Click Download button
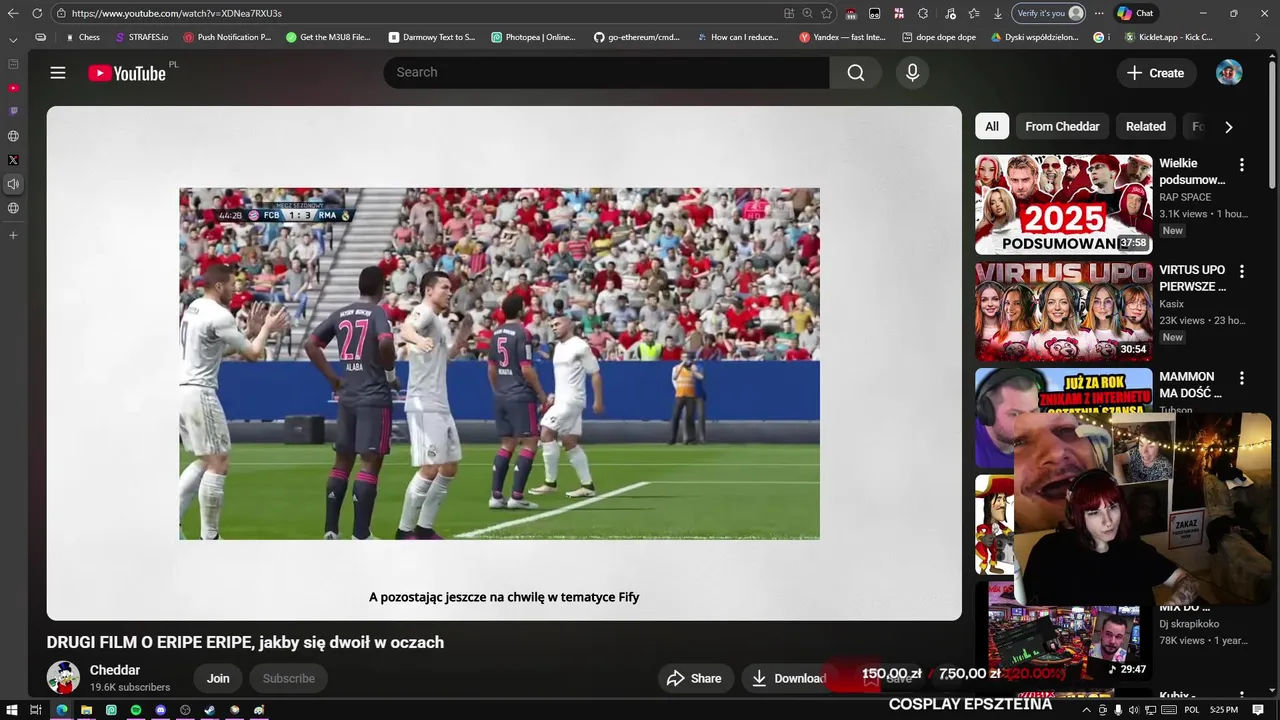Screen dimensions: 1280x720 pyautogui.click(x=788, y=678)
